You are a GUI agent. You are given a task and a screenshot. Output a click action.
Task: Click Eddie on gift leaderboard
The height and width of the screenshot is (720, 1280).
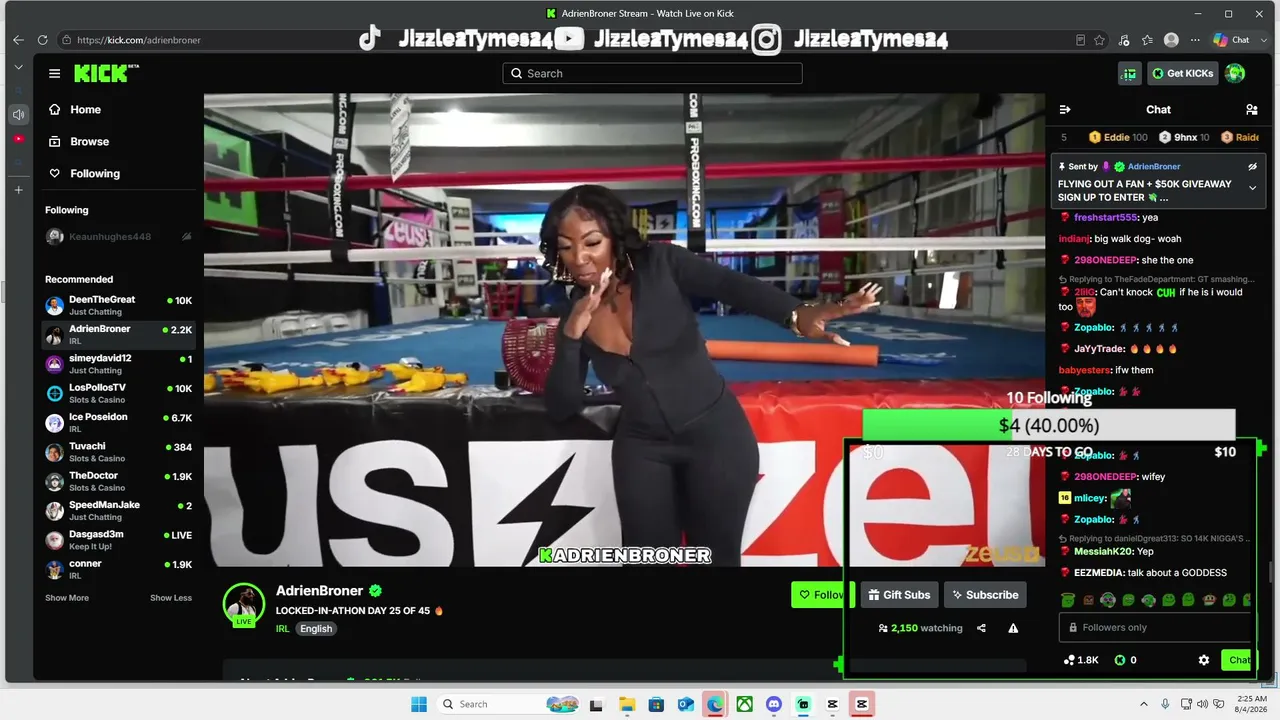tap(1118, 137)
